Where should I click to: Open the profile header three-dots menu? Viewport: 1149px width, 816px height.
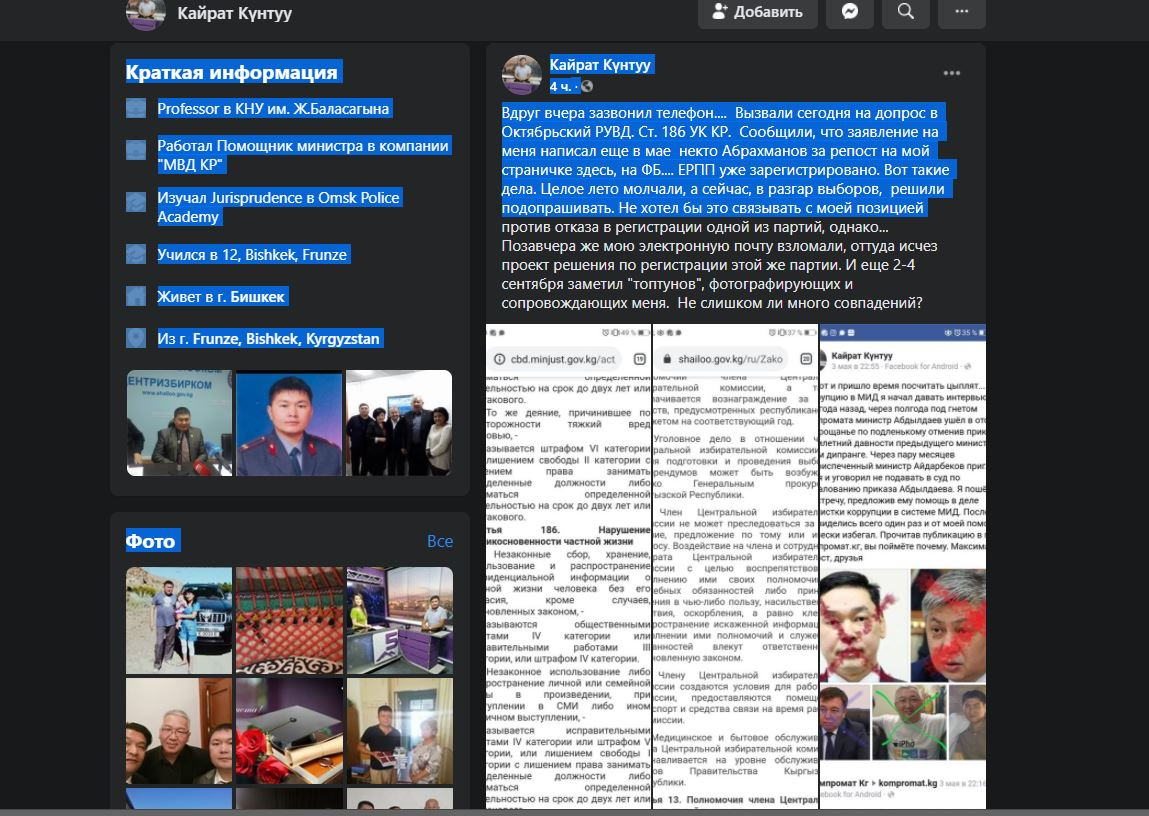point(961,12)
